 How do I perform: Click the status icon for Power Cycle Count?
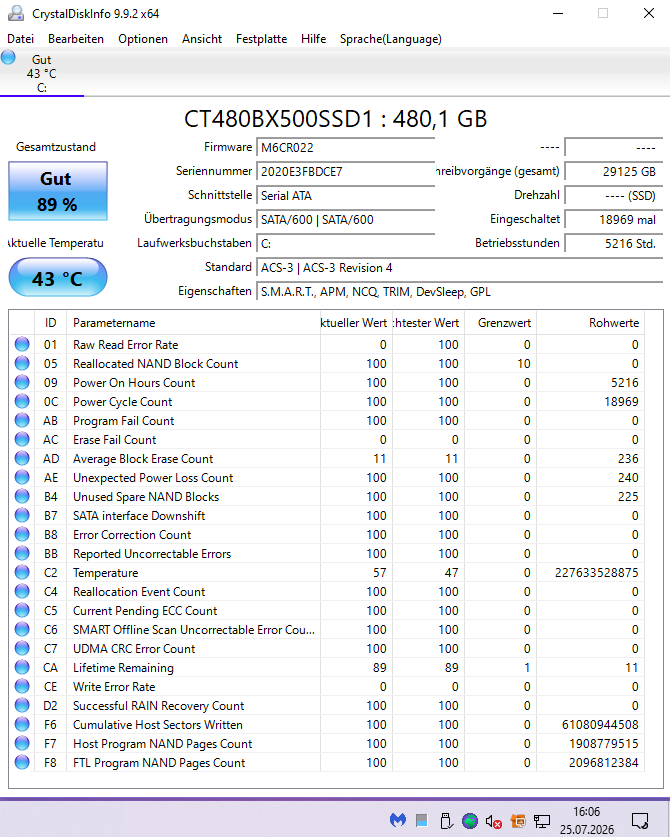coord(22,401)
